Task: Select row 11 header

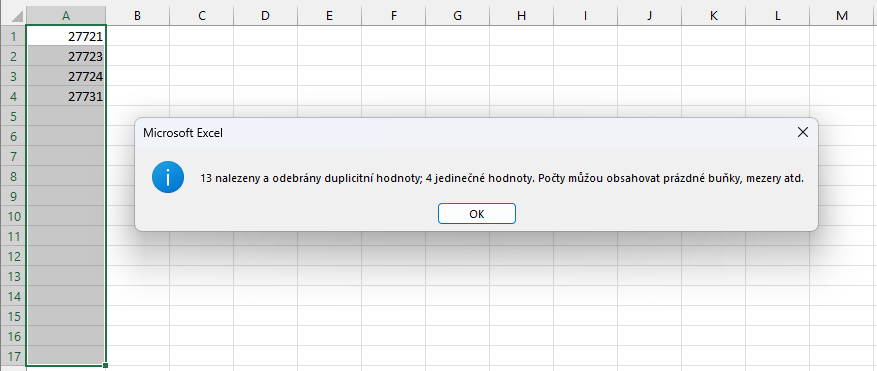Action: 13,236
